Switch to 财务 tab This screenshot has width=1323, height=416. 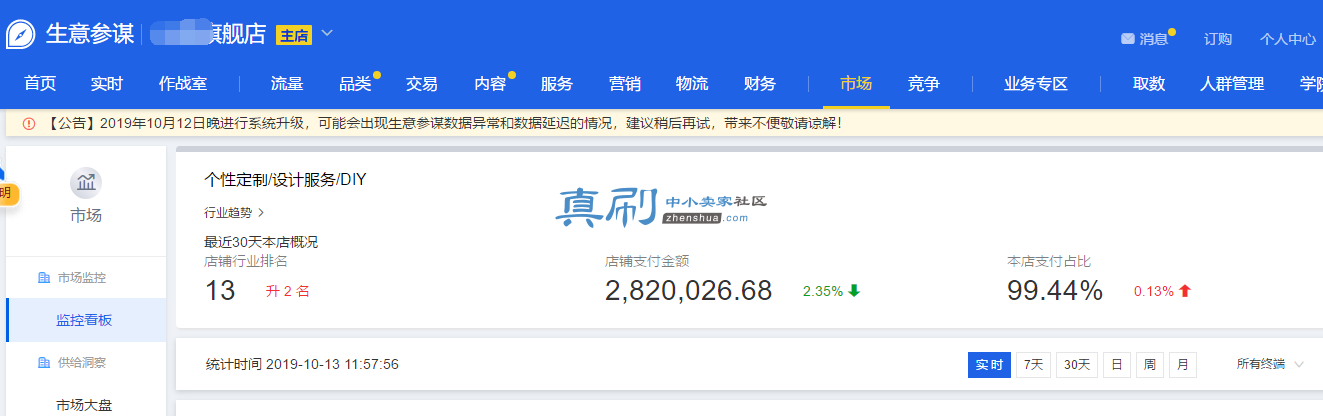[760, 84]
